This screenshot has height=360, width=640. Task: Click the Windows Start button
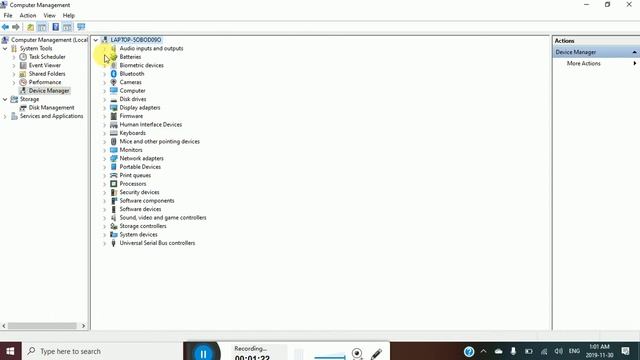coord(11,351)
